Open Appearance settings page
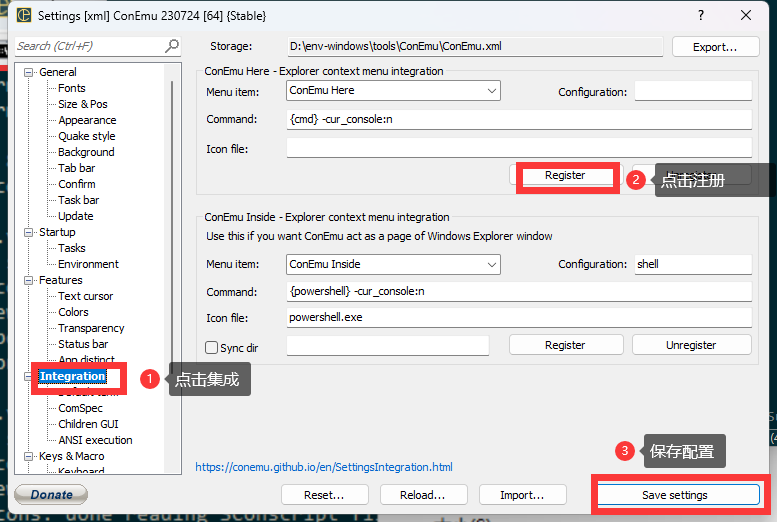 point(87,120)
